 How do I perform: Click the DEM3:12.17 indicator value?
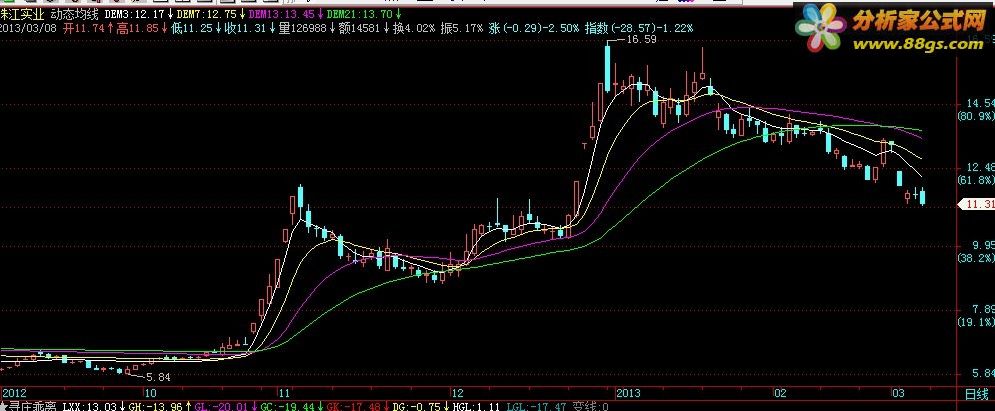(136, 13)
